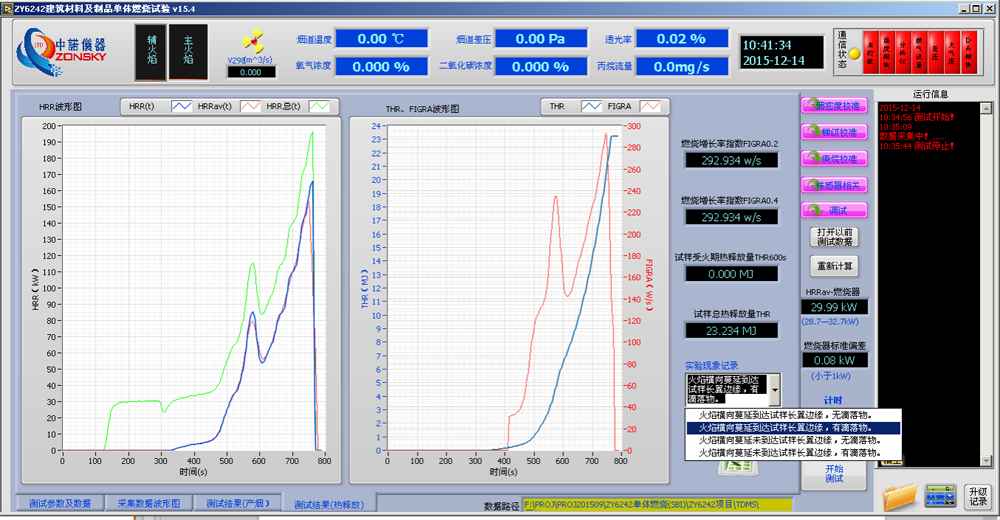
Task: Switch to the 测试参数及数据 tab
Action: point(60,503)
